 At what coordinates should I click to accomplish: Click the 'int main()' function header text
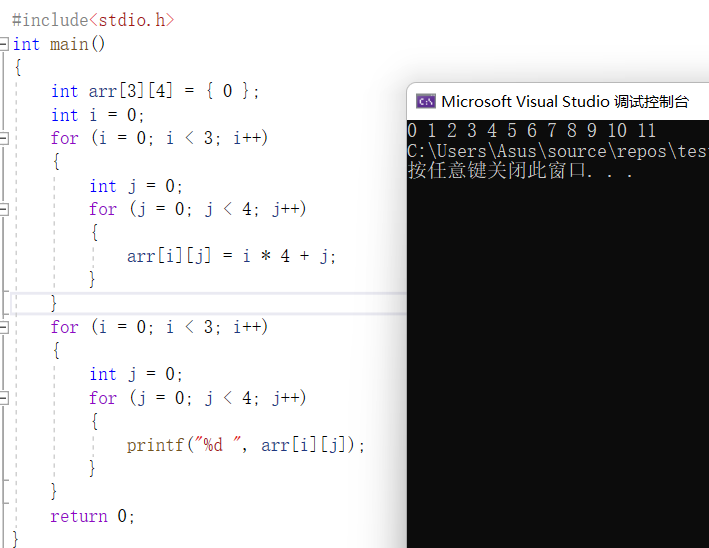[59, 44]
